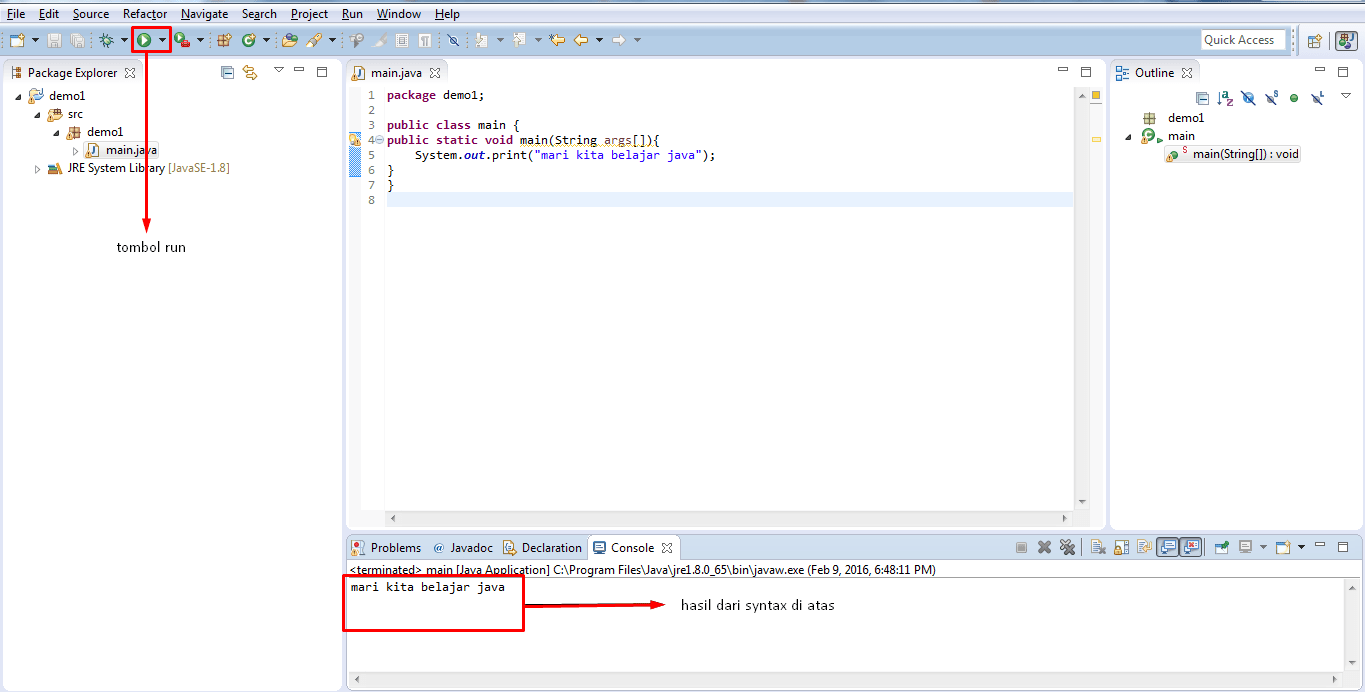Select main(String[]) : void in Outline
Viewport: 1365px width, 692px height.
[x=1233, y=154]
